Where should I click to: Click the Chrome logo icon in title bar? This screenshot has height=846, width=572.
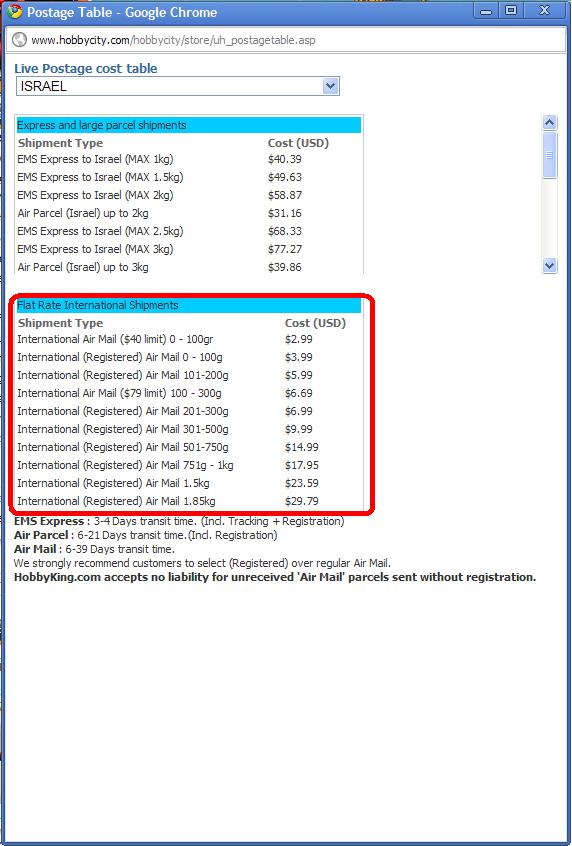pos(15,11)
